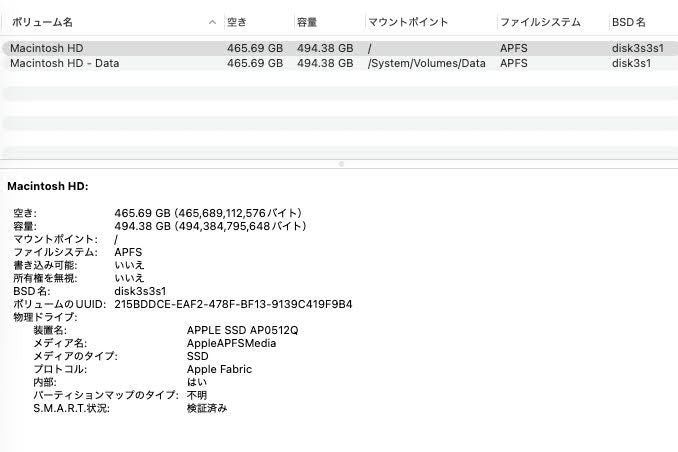Click the APPLE SSD AP0512Q device name
The width and height of the screenshot is (678, 452).
pos(242,330)
